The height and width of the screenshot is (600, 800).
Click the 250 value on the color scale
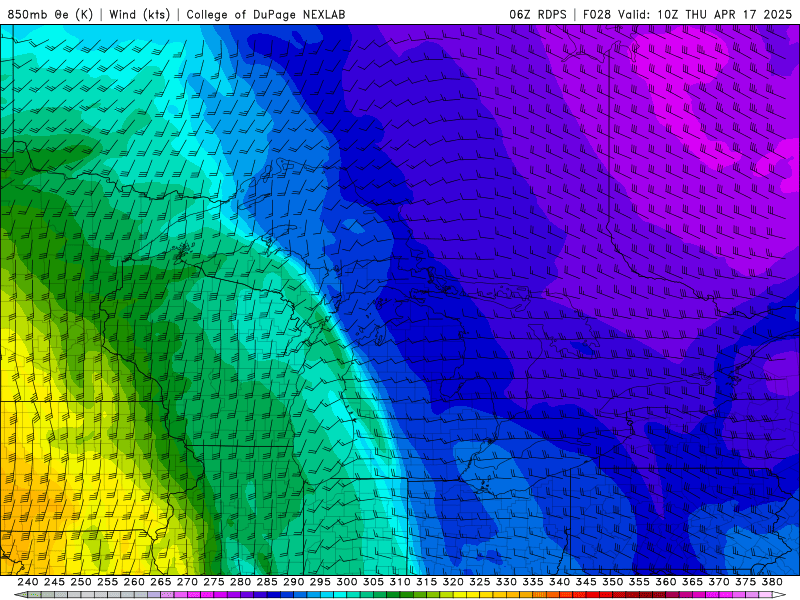pos(81,582)
